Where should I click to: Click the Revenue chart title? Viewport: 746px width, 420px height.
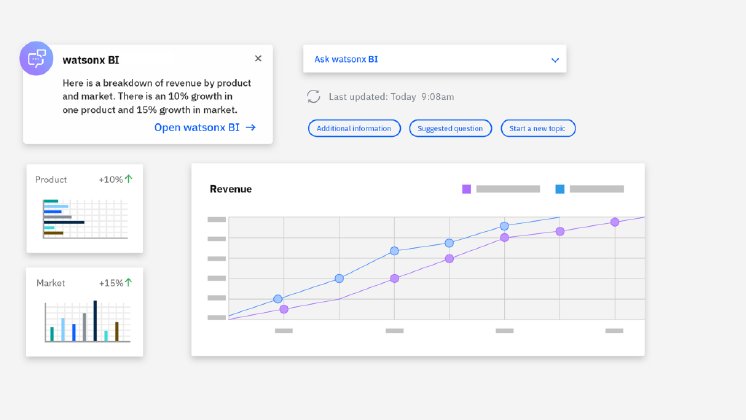231,189
